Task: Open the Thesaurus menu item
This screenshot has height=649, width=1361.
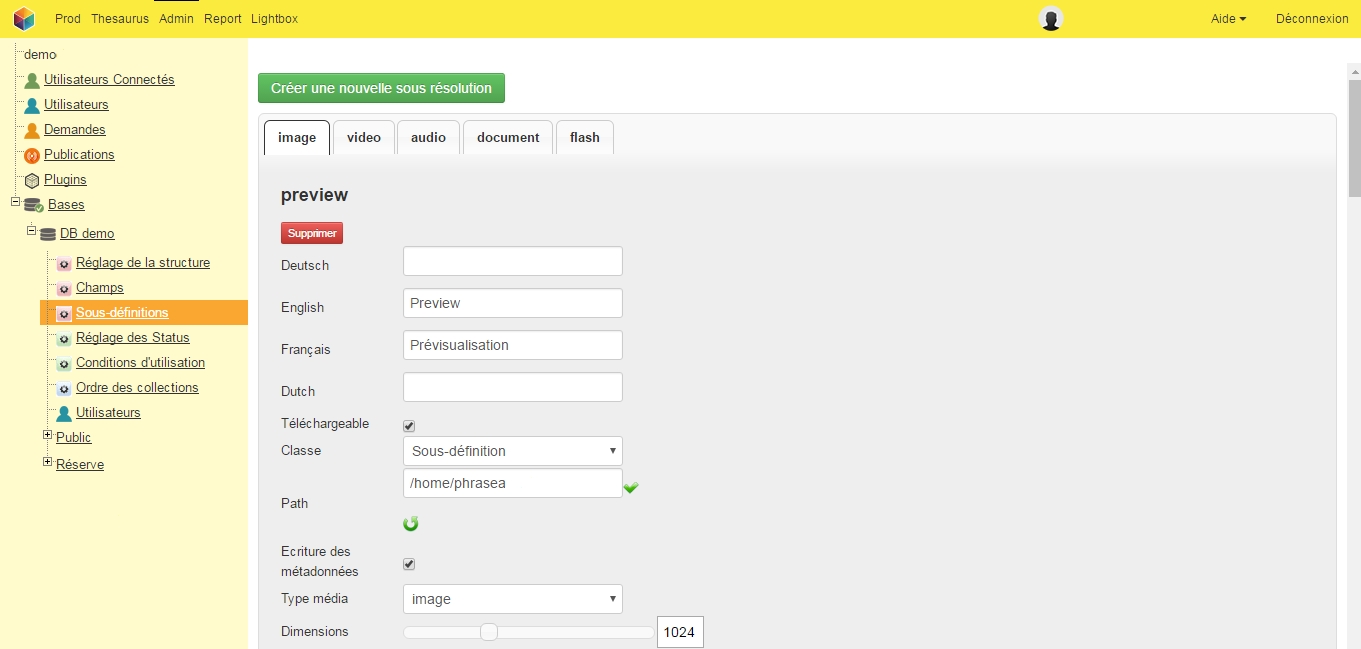Action: [x=120, y=18]
